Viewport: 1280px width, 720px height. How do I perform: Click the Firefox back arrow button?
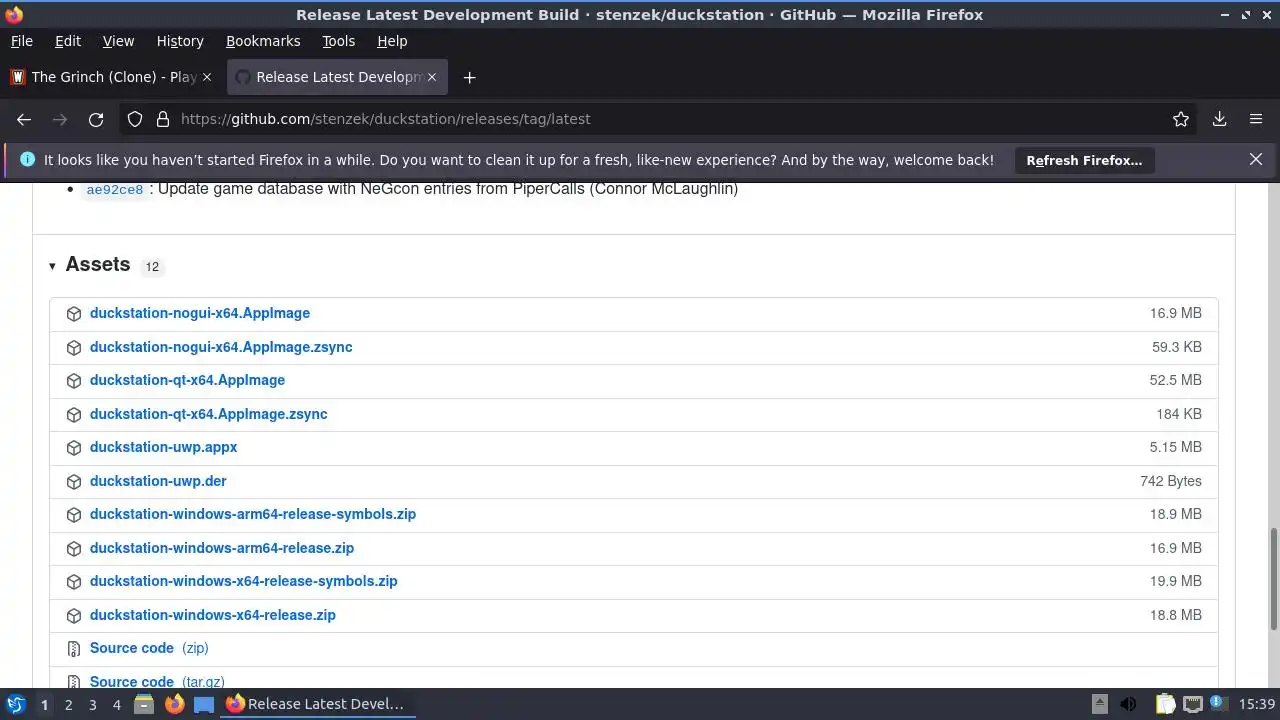pyautogui.click(x=24, y=119)
